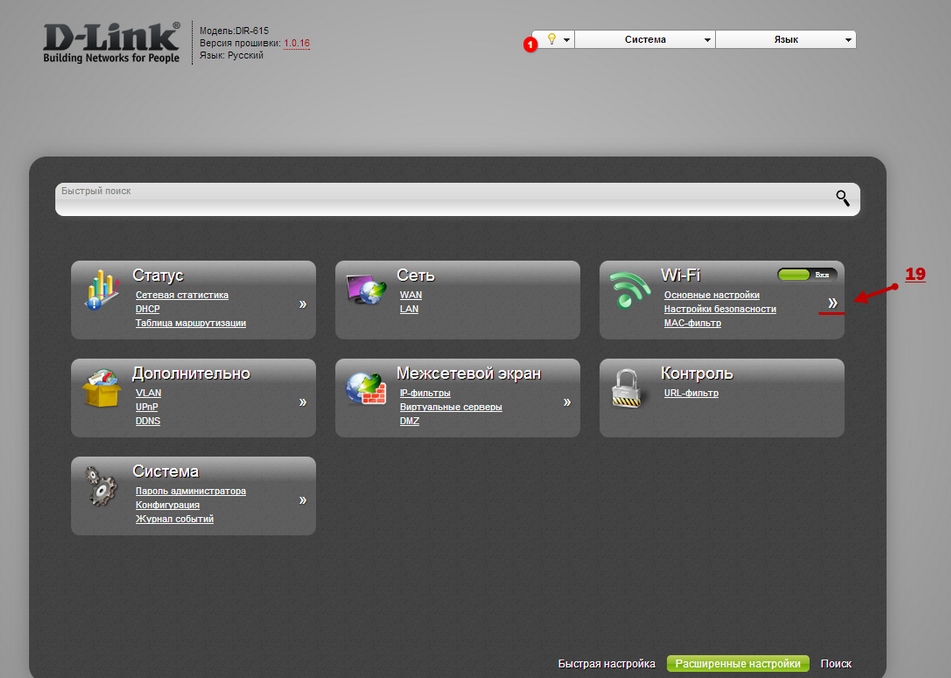This screenshot has height=678, width=951.
Task: Open Сетевая статистика link
Action: click(x=182, y=295)
